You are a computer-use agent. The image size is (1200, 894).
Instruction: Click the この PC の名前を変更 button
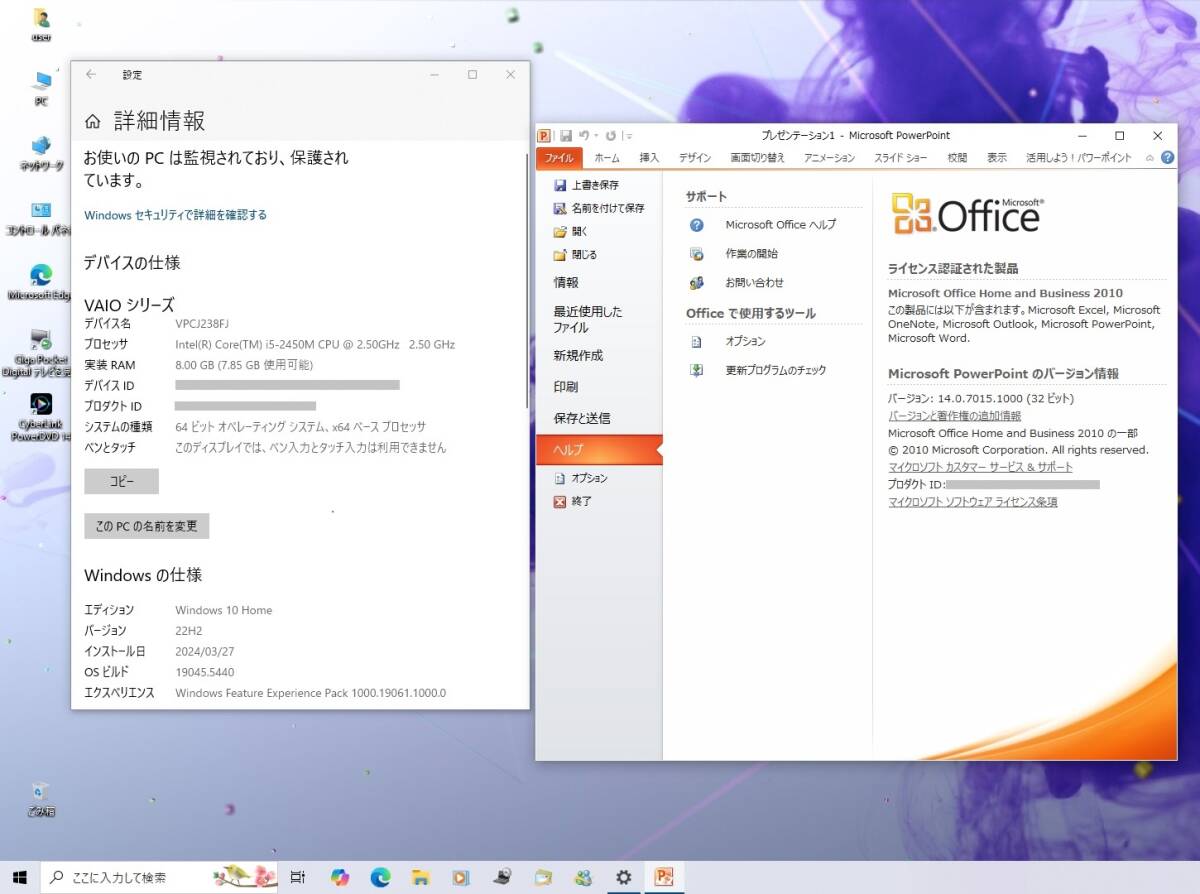[x=146, y=526]
